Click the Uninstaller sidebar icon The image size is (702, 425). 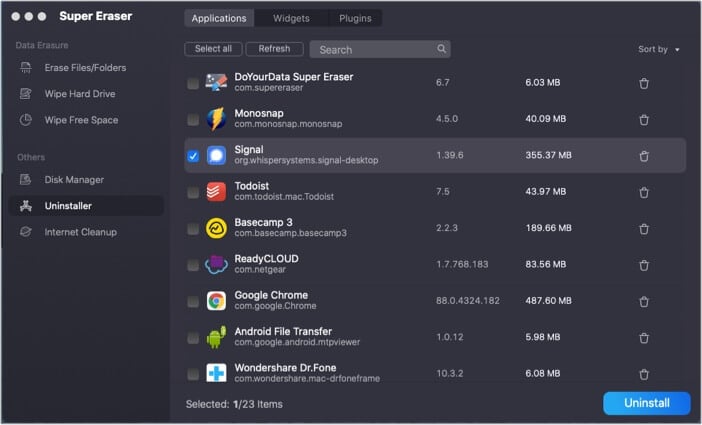pos(26,206)
